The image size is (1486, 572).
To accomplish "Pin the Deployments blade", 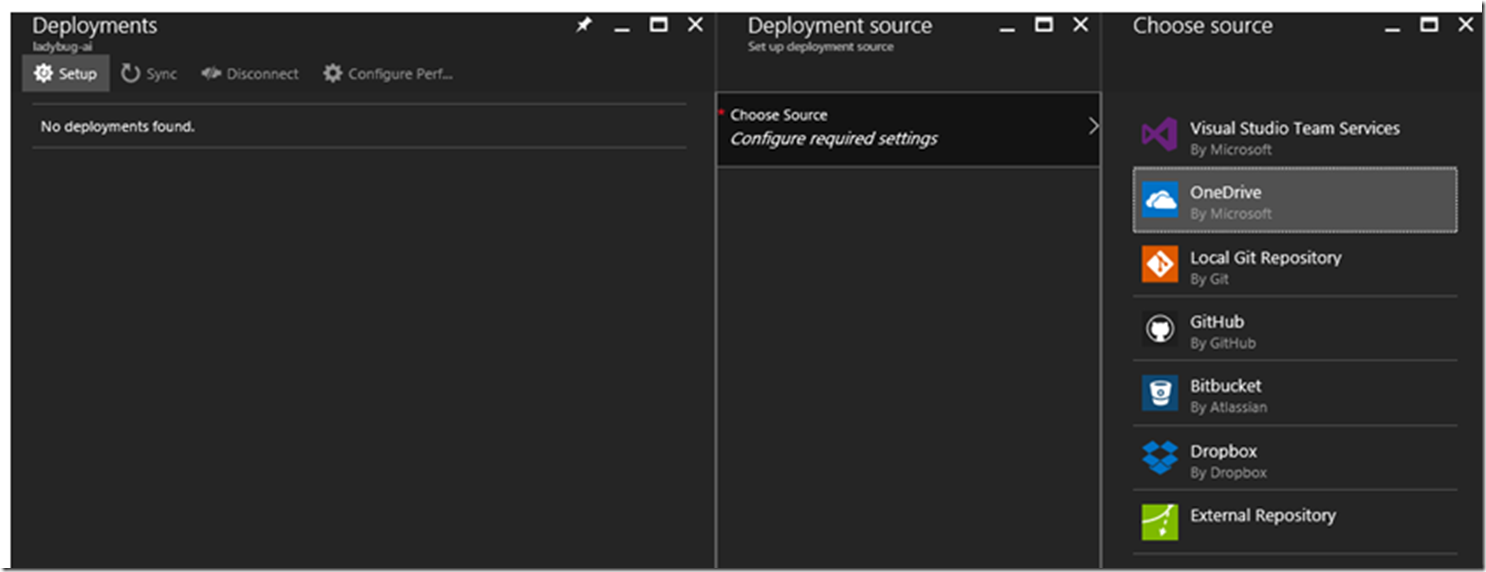I will (584, 25).
